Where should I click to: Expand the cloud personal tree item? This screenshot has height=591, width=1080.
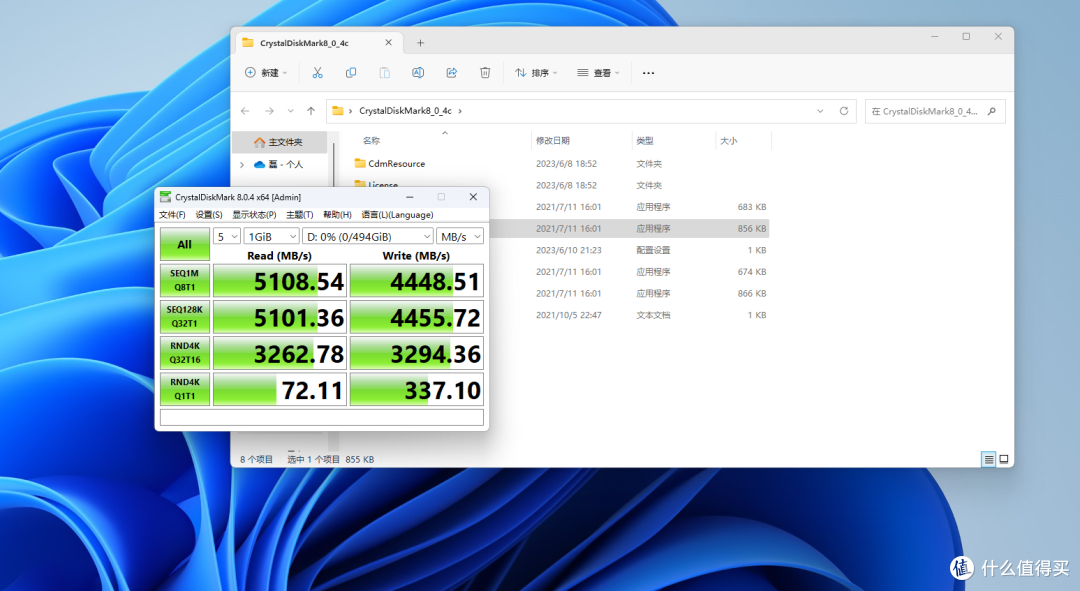[x=242, y=165]
